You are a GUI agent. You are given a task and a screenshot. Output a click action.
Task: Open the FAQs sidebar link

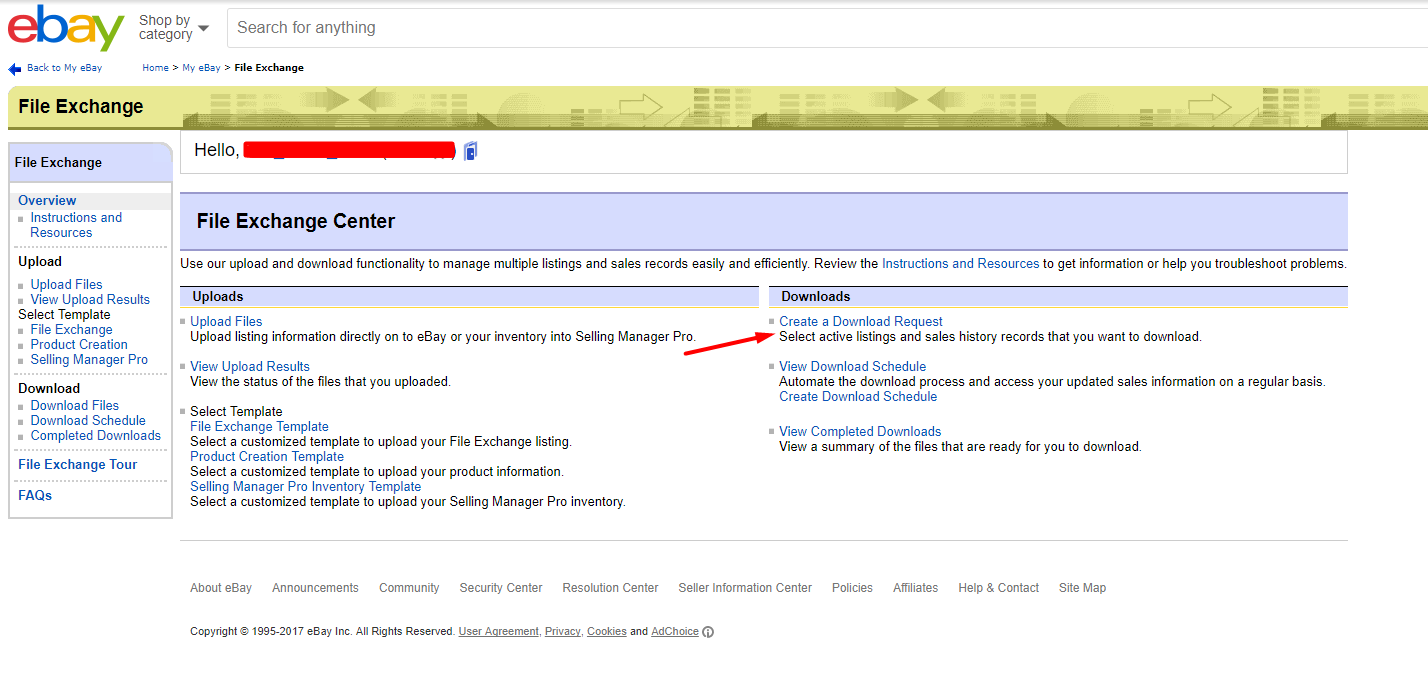(35, 496)
